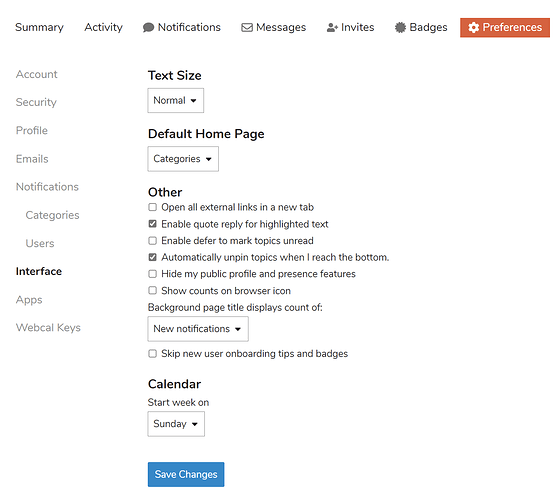Click the Invites user-plus icon
557x500 pixels.
(x=332, y=27)
